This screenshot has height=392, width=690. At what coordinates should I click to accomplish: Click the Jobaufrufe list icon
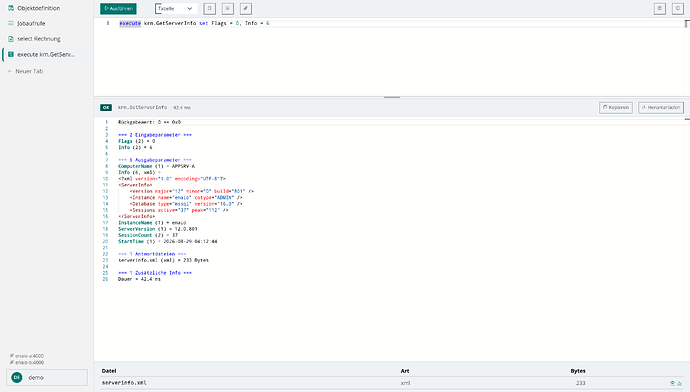tap(11, 23)
